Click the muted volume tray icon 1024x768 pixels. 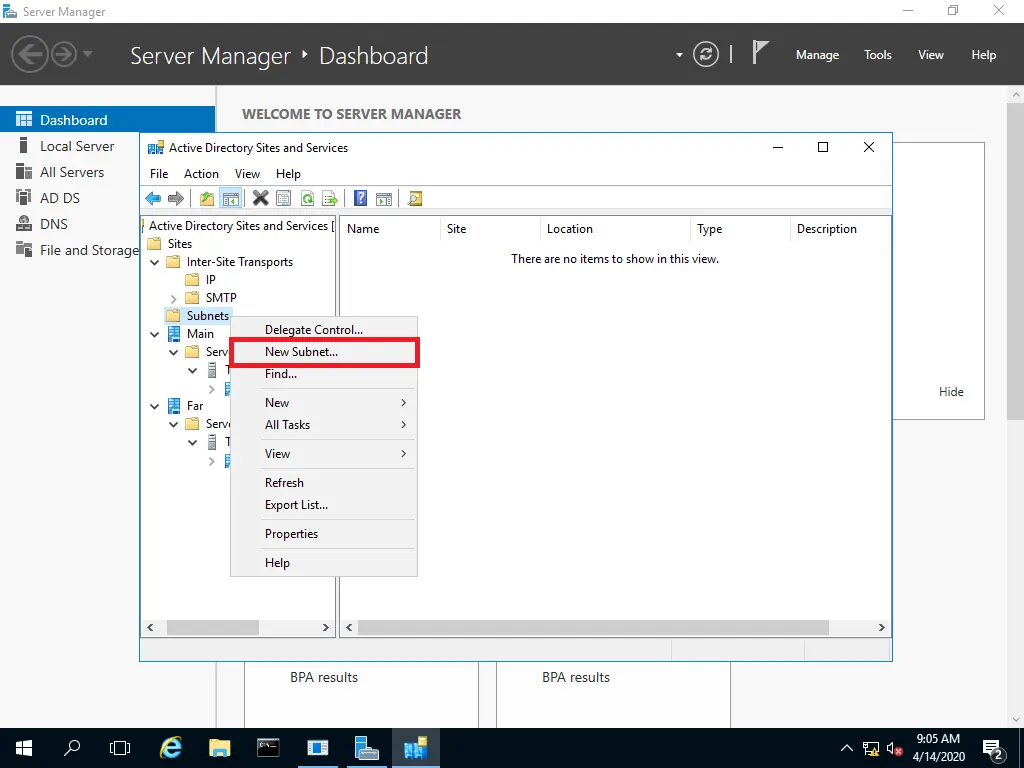[x=894, y=748]
